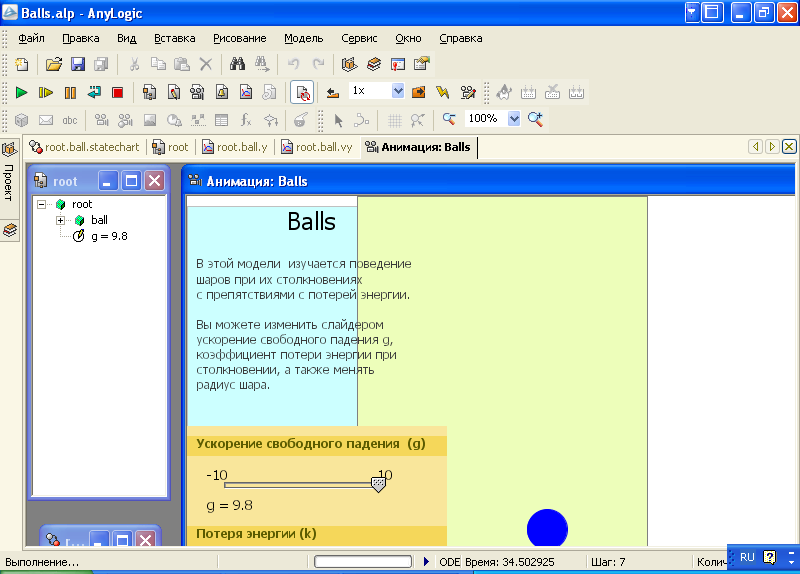This screenshot has height=574, width=800.
Task: Switch to the root tab
Action: coord(171,147)
